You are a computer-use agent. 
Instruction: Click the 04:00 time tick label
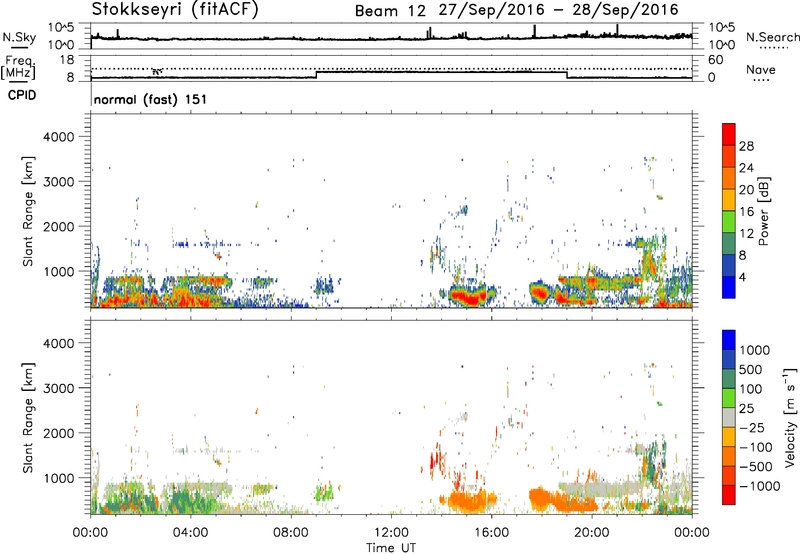(191, 533)
